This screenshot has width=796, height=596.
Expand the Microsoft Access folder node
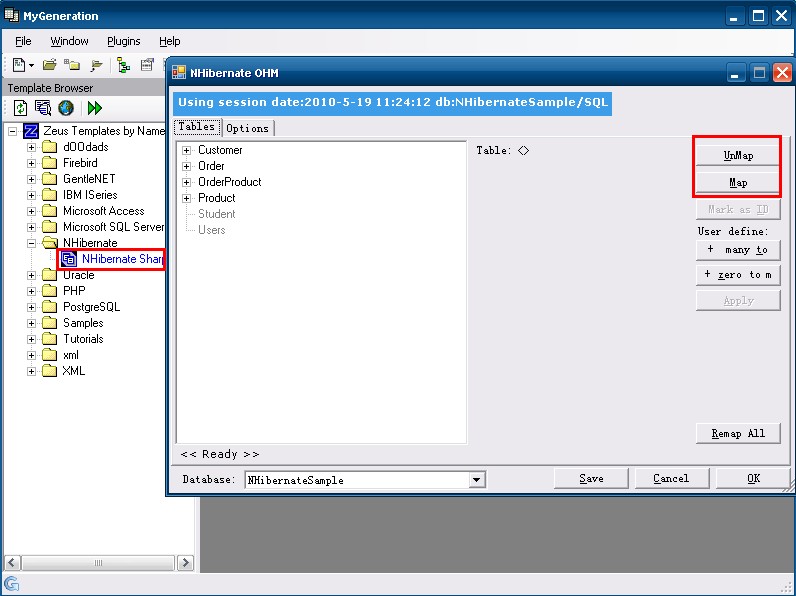31,212
